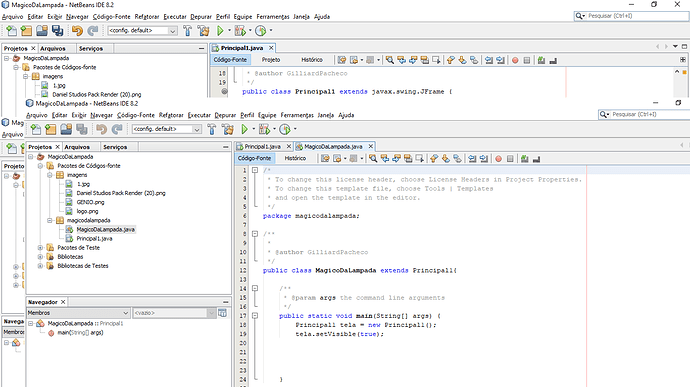Collapse the magicodalampada package node

click(50, 220)
